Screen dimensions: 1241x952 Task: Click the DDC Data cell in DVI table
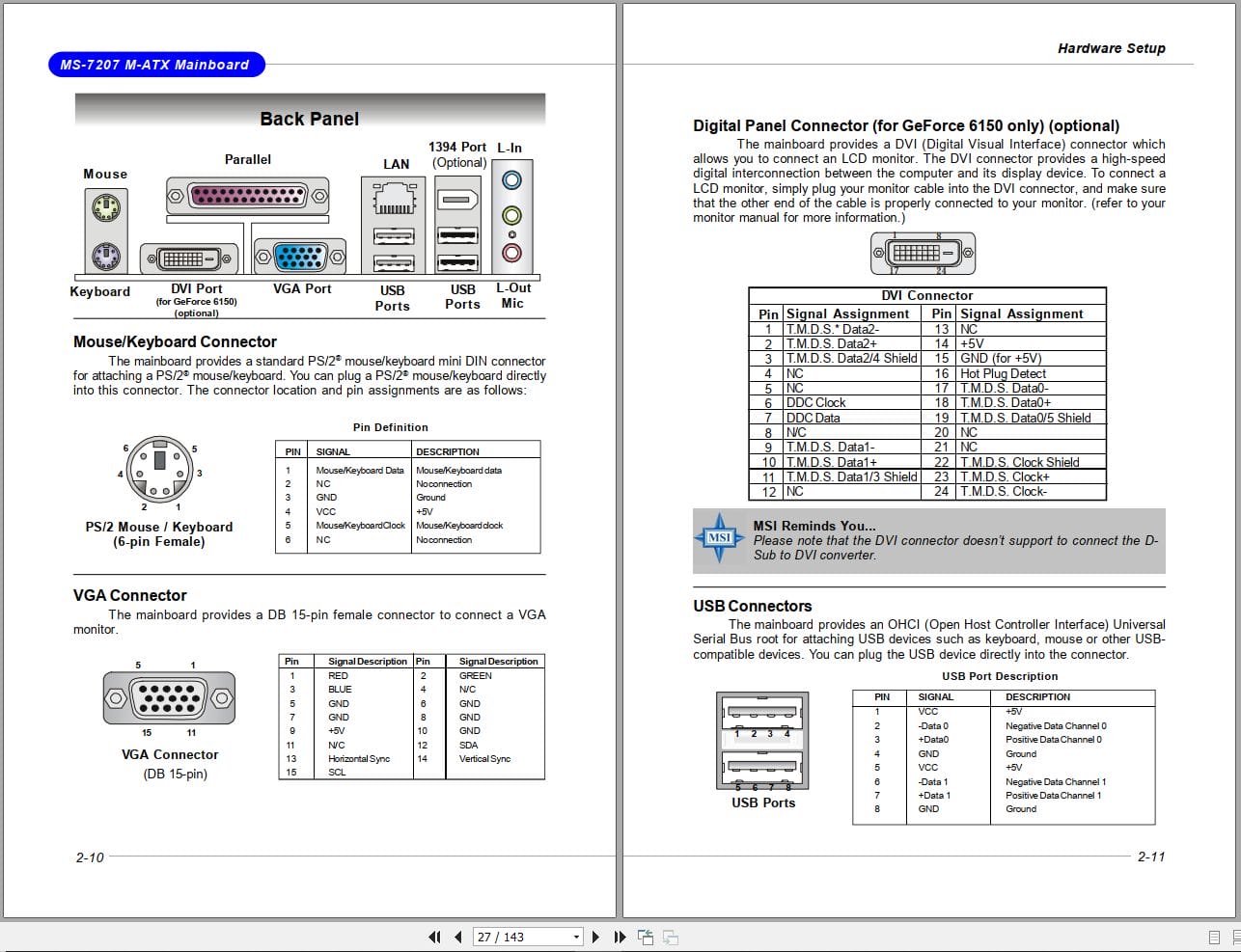pyautogui.click(x=814, y=418)
